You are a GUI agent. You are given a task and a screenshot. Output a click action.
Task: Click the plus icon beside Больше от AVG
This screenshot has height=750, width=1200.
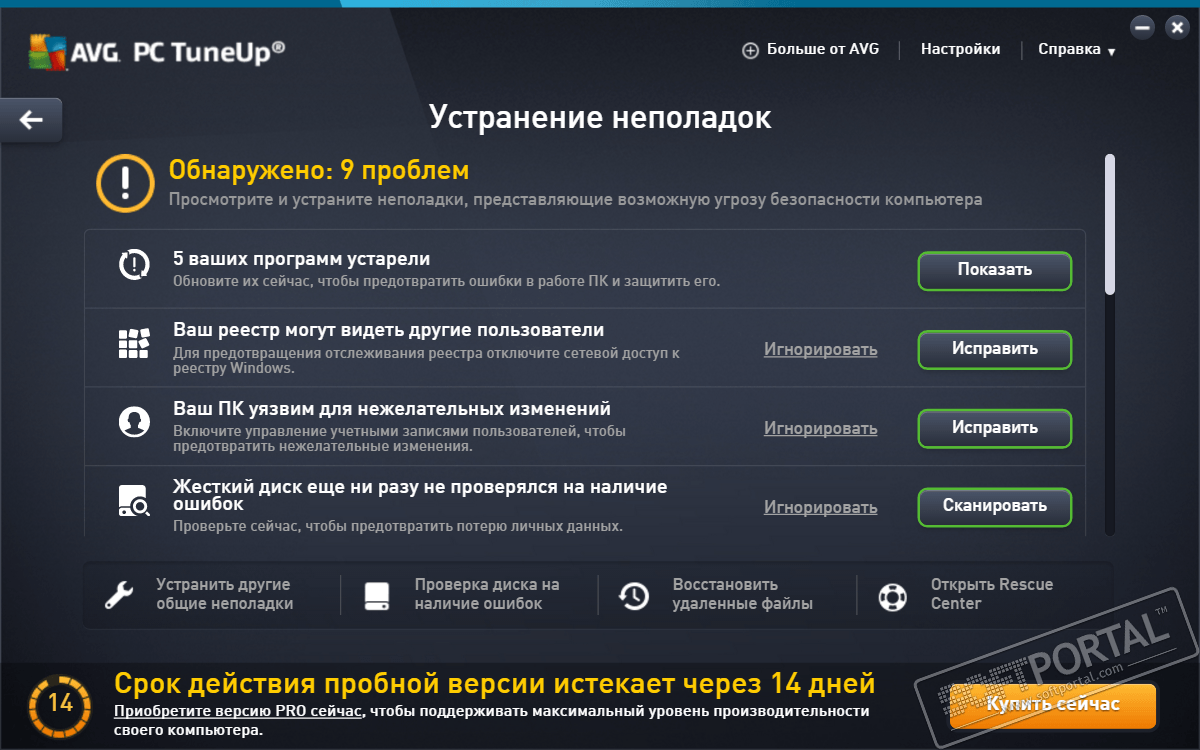(x=750, y=50)
